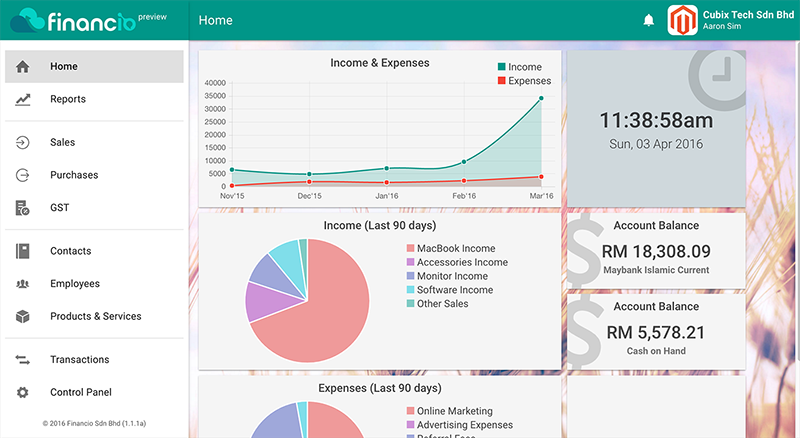Viewport: 800px width, 438px height.
Task: Toggle Other Sales legend item
Action: tap(438, 304)
